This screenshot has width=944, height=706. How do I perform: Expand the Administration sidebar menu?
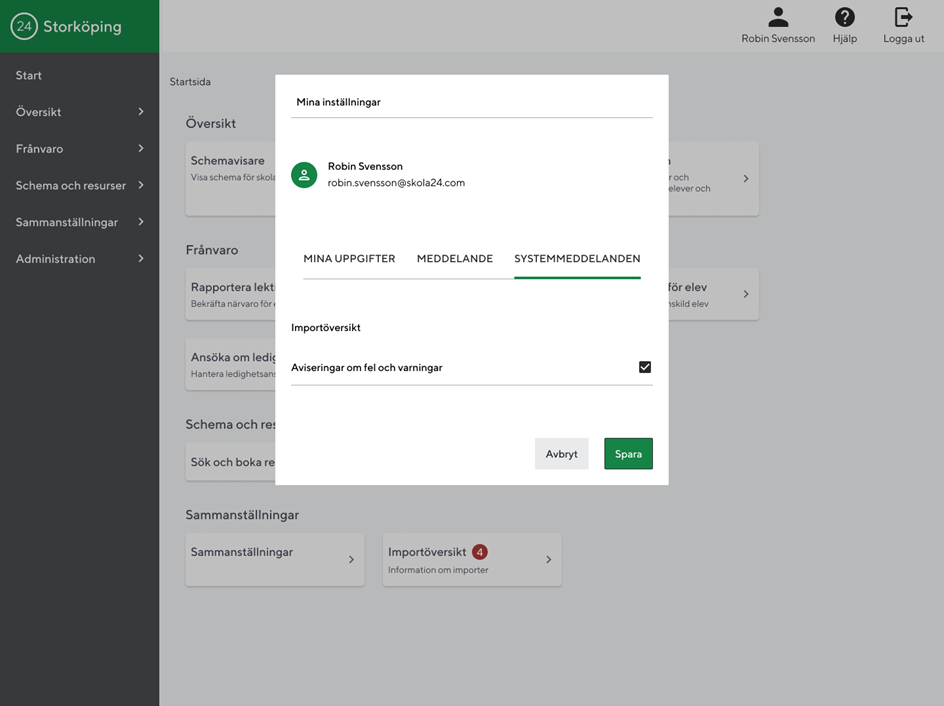coord(79,259)
